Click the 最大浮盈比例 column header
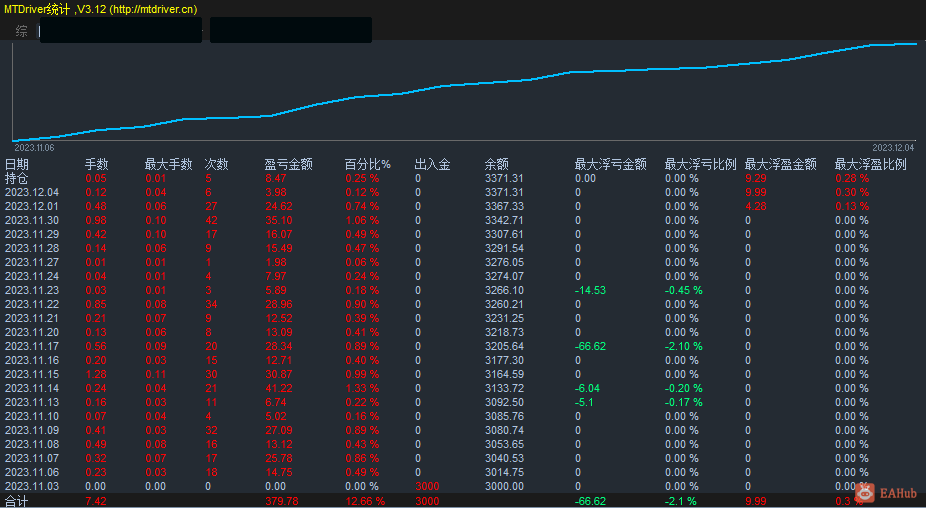The height and width of the screenshot is (508, 926). [870, 164]
